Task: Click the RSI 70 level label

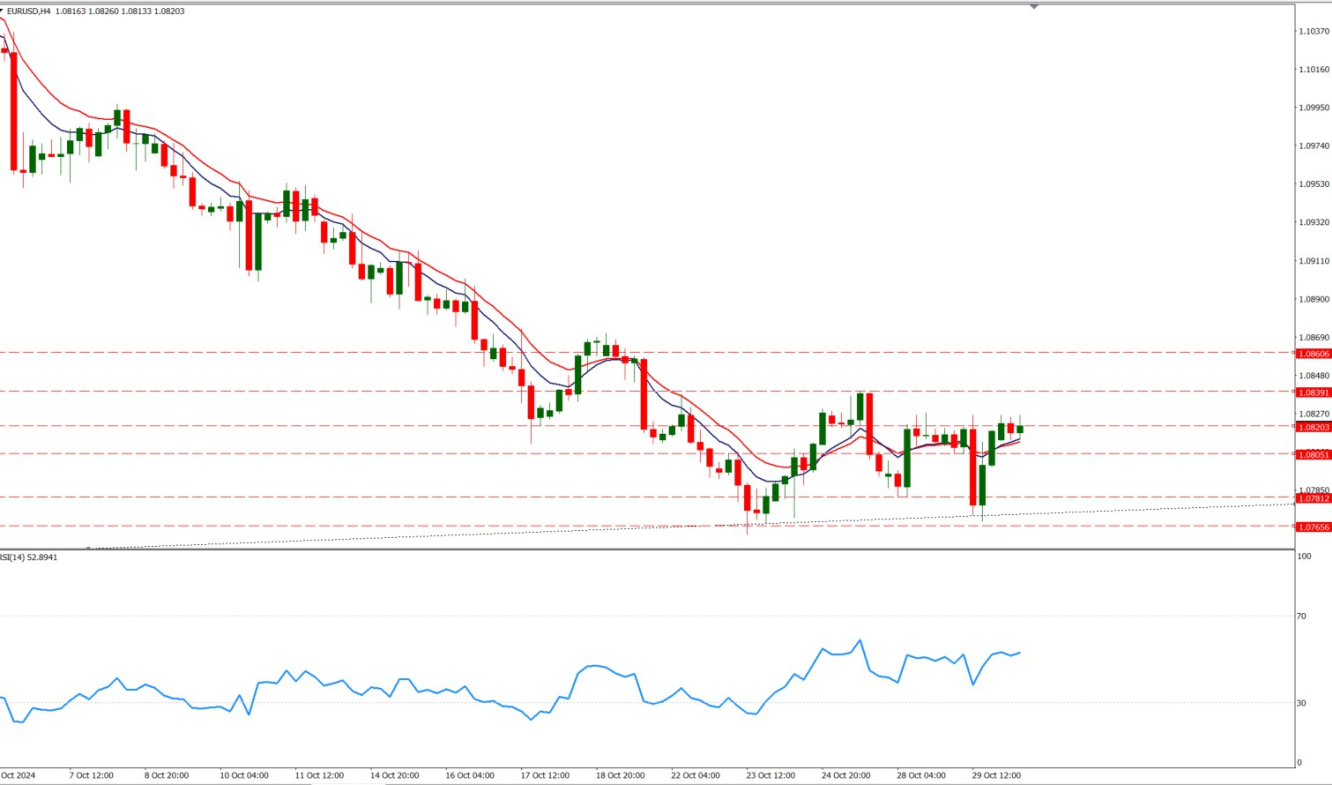Action: point(1301,616)
